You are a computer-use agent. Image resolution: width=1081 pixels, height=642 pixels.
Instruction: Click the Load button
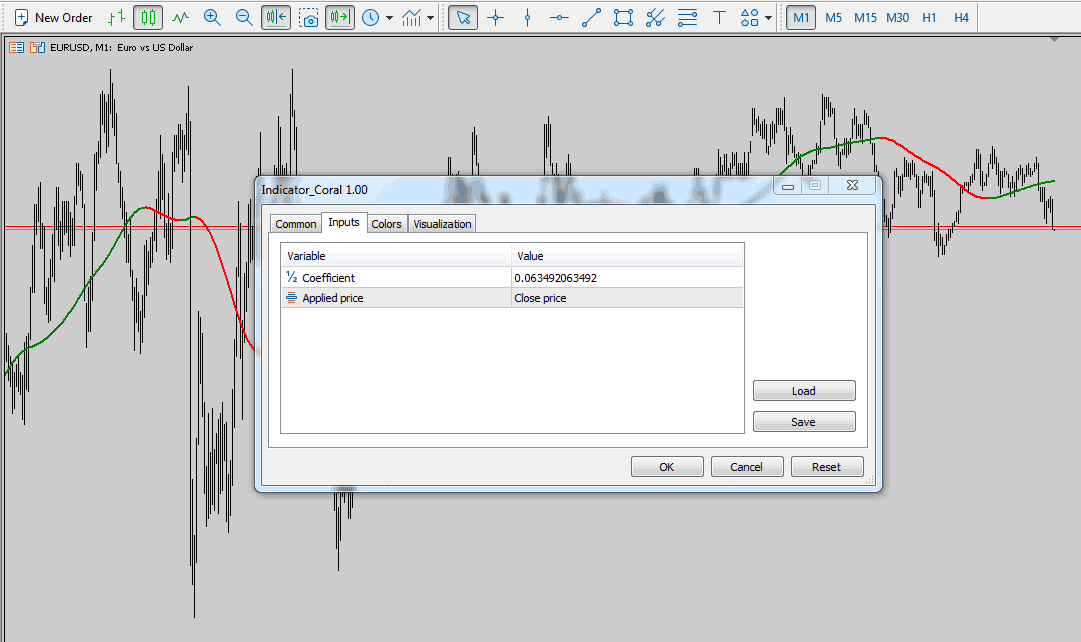click(x=804, y=391)
